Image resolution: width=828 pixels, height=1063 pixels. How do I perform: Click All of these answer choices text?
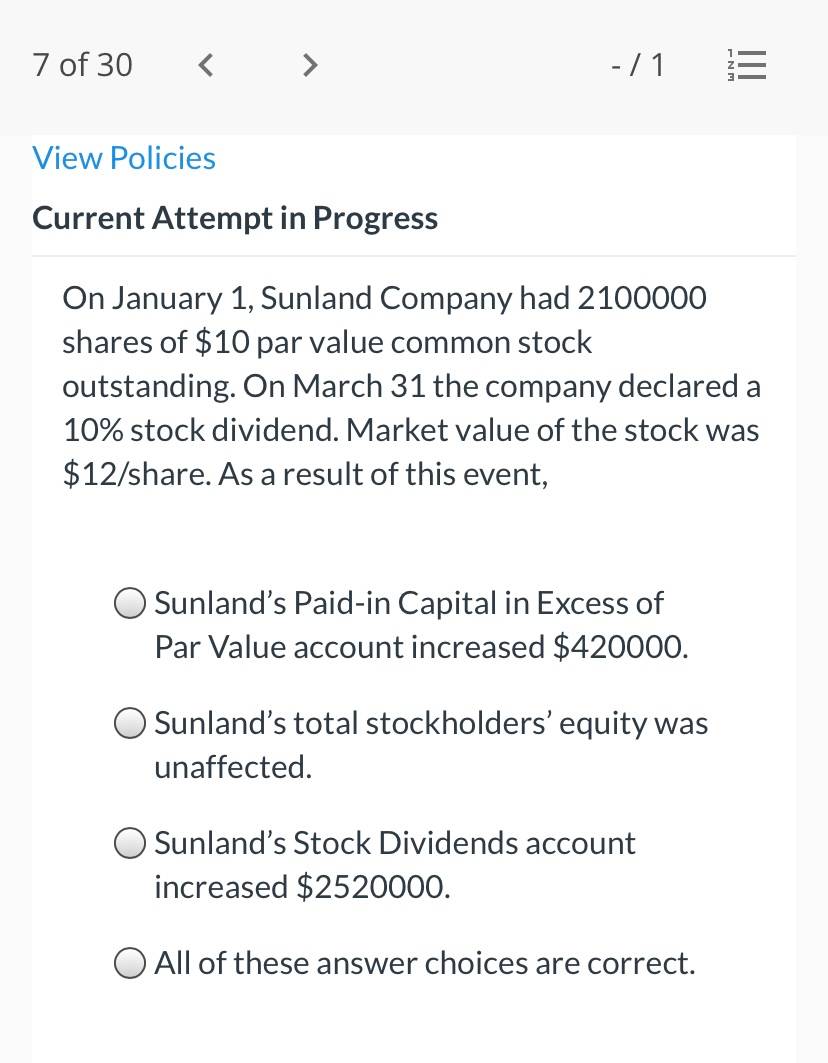click(425, 963)
